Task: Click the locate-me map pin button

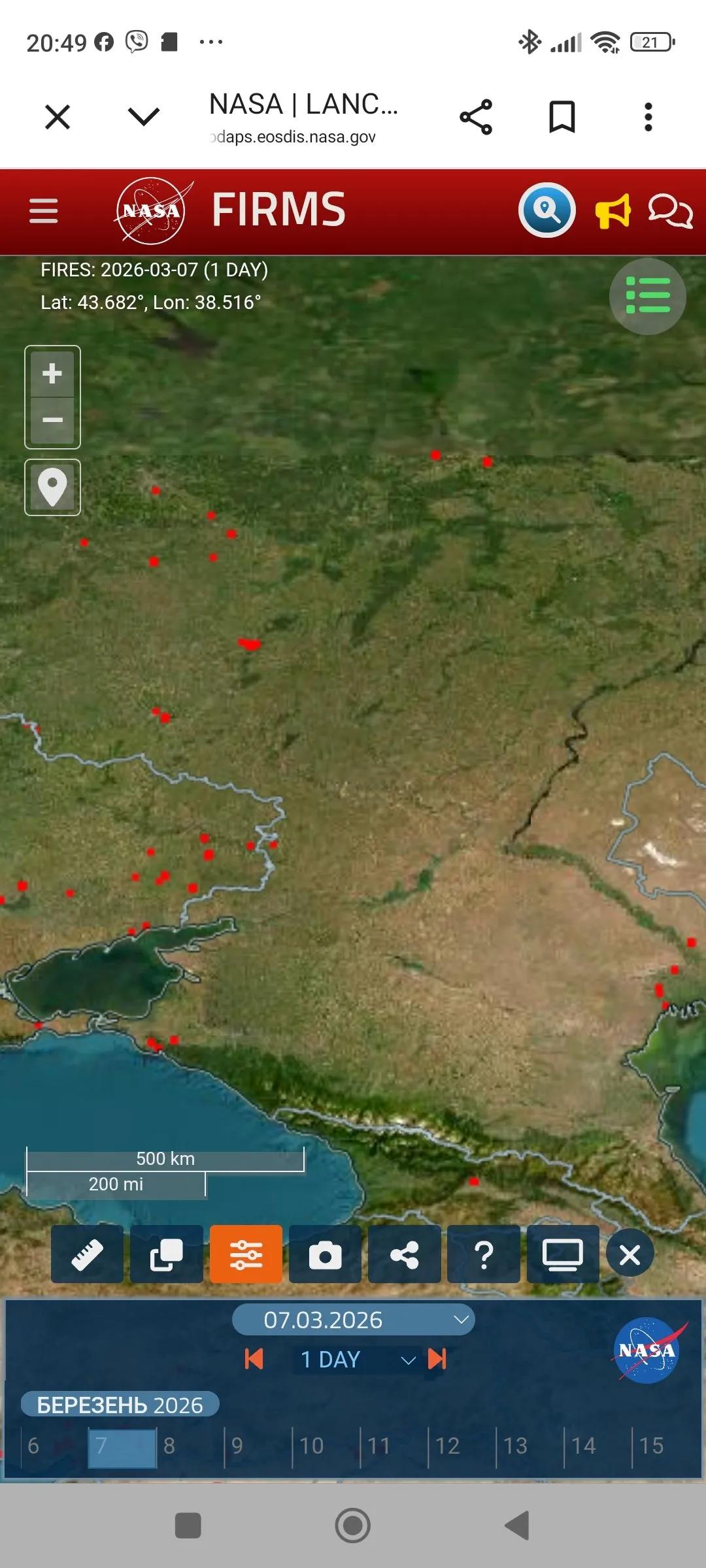Action: pos(52,487)
